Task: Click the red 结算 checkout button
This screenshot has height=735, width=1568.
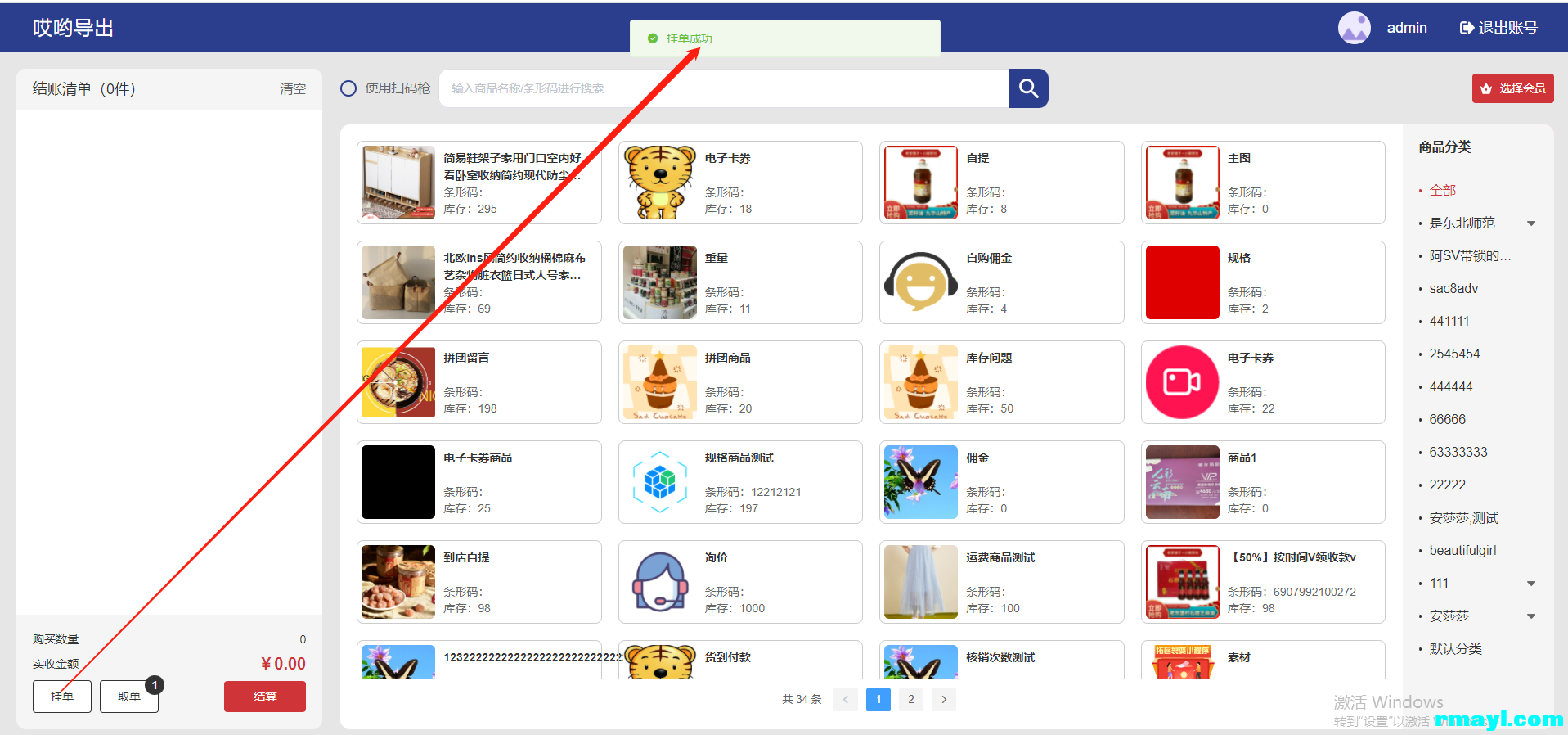Action: click(x=264, y=697)
